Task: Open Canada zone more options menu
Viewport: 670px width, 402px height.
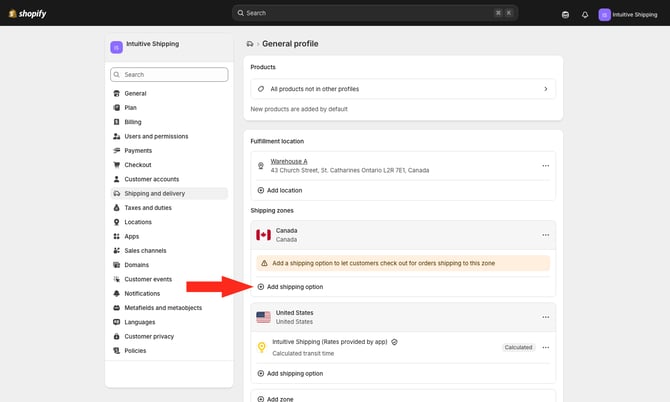Action: point(546,235)
